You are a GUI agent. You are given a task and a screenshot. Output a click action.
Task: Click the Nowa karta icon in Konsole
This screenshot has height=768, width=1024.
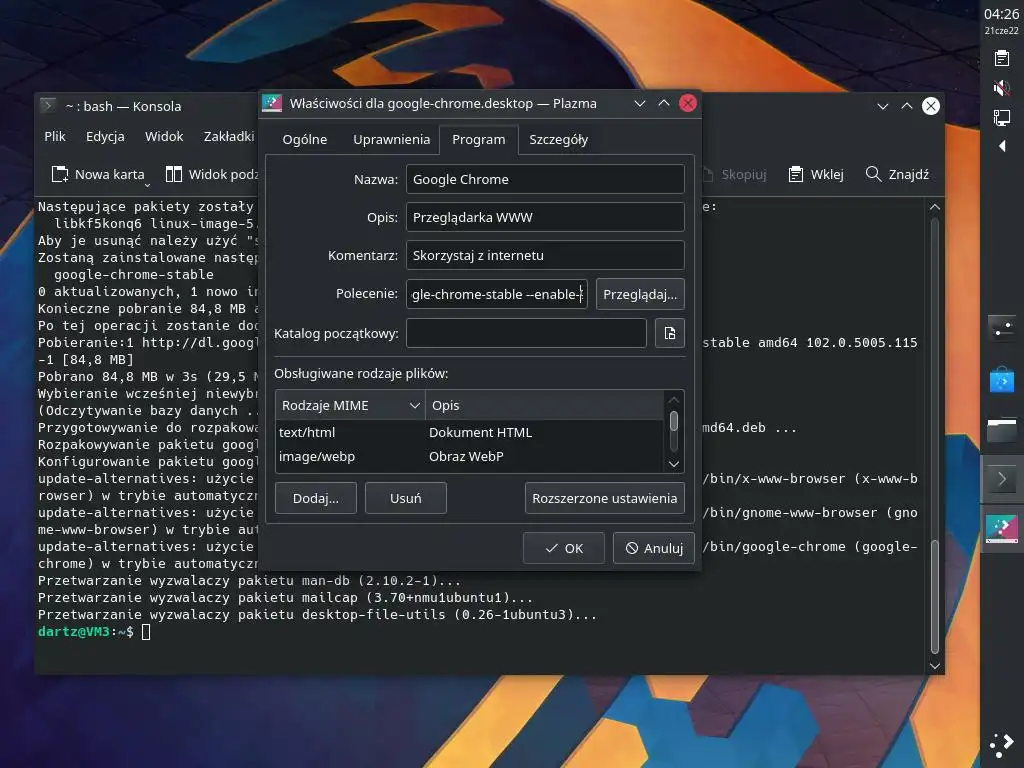[60, 174]
